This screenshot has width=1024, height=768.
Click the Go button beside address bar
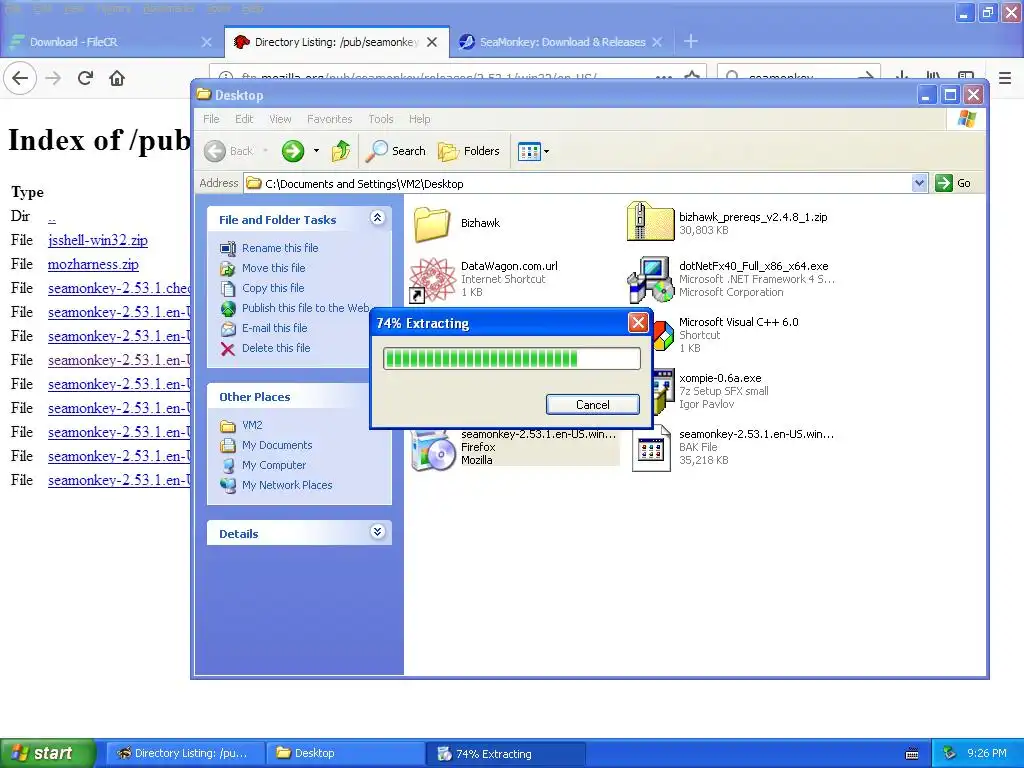click(x=953, y=184)
